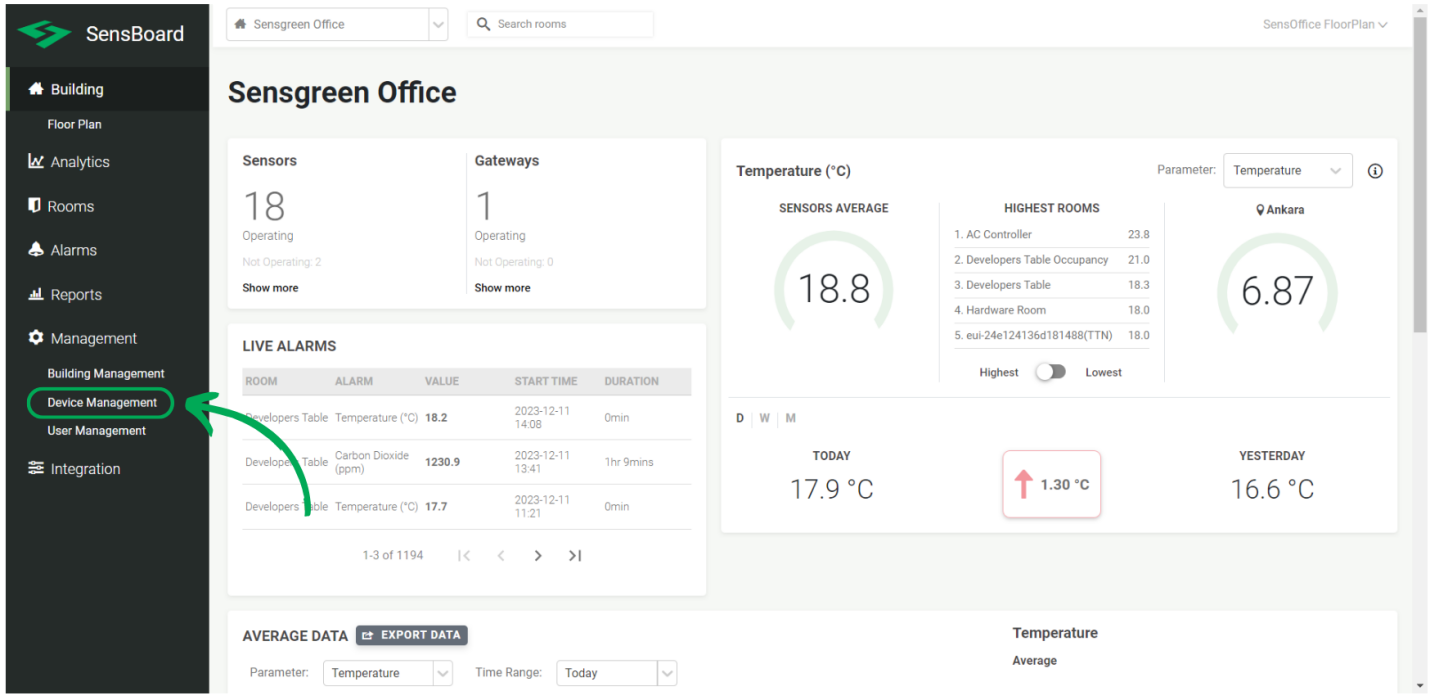Screen dimensions: 1430x700
Task: Click yesterday's 16.6 °C temperature value
Action: click(1272, 490)
